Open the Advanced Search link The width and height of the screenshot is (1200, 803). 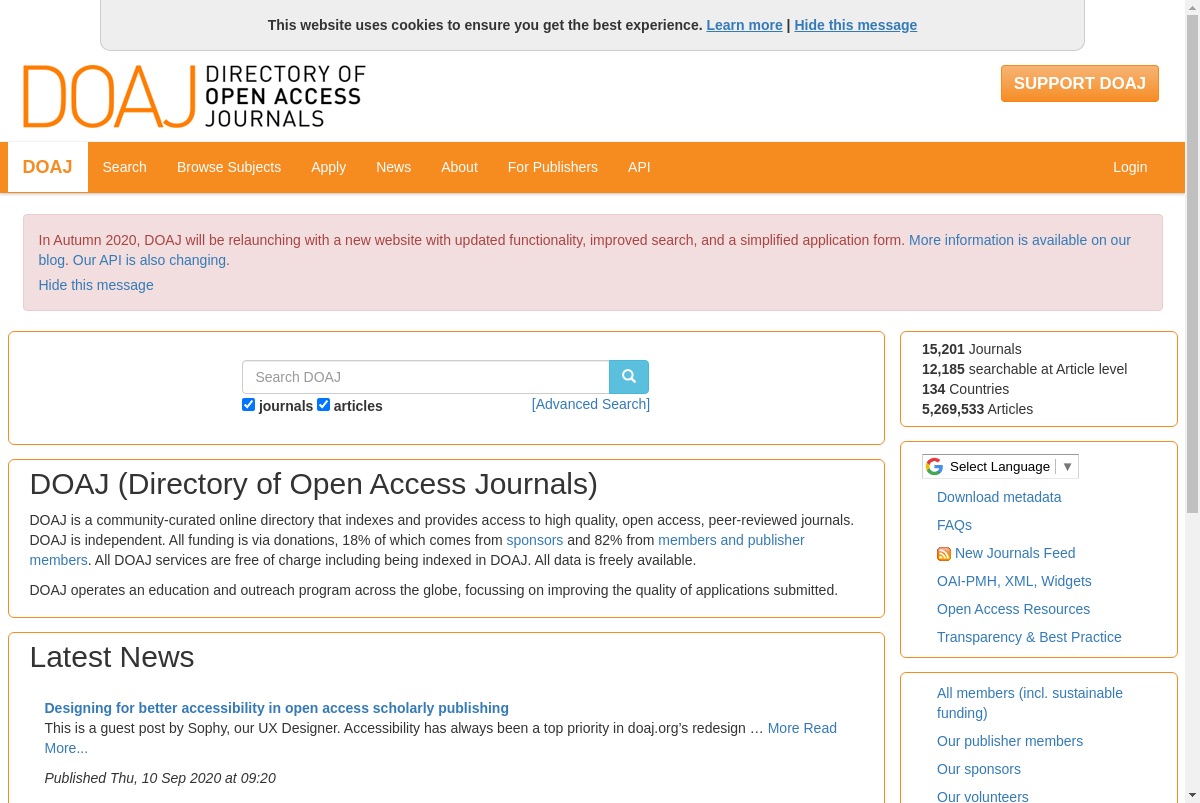click(x=591, y=404)
